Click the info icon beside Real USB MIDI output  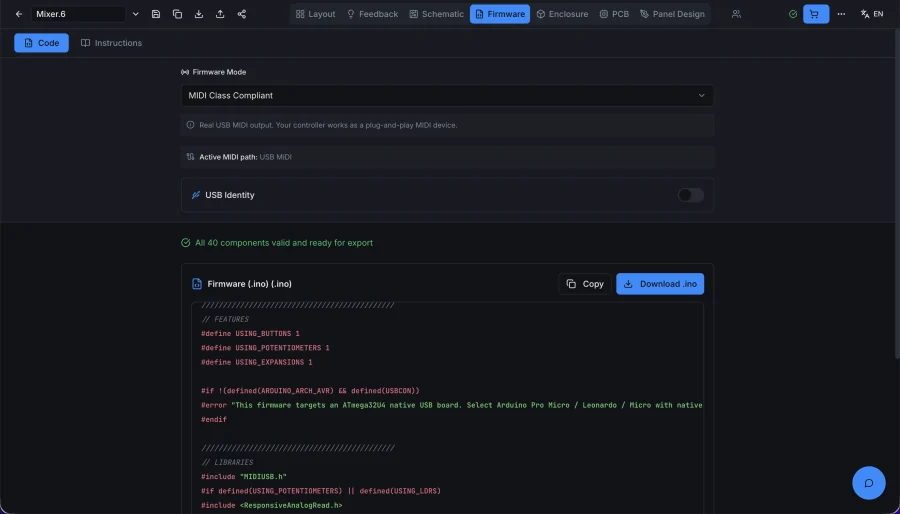tap(191, 125)
